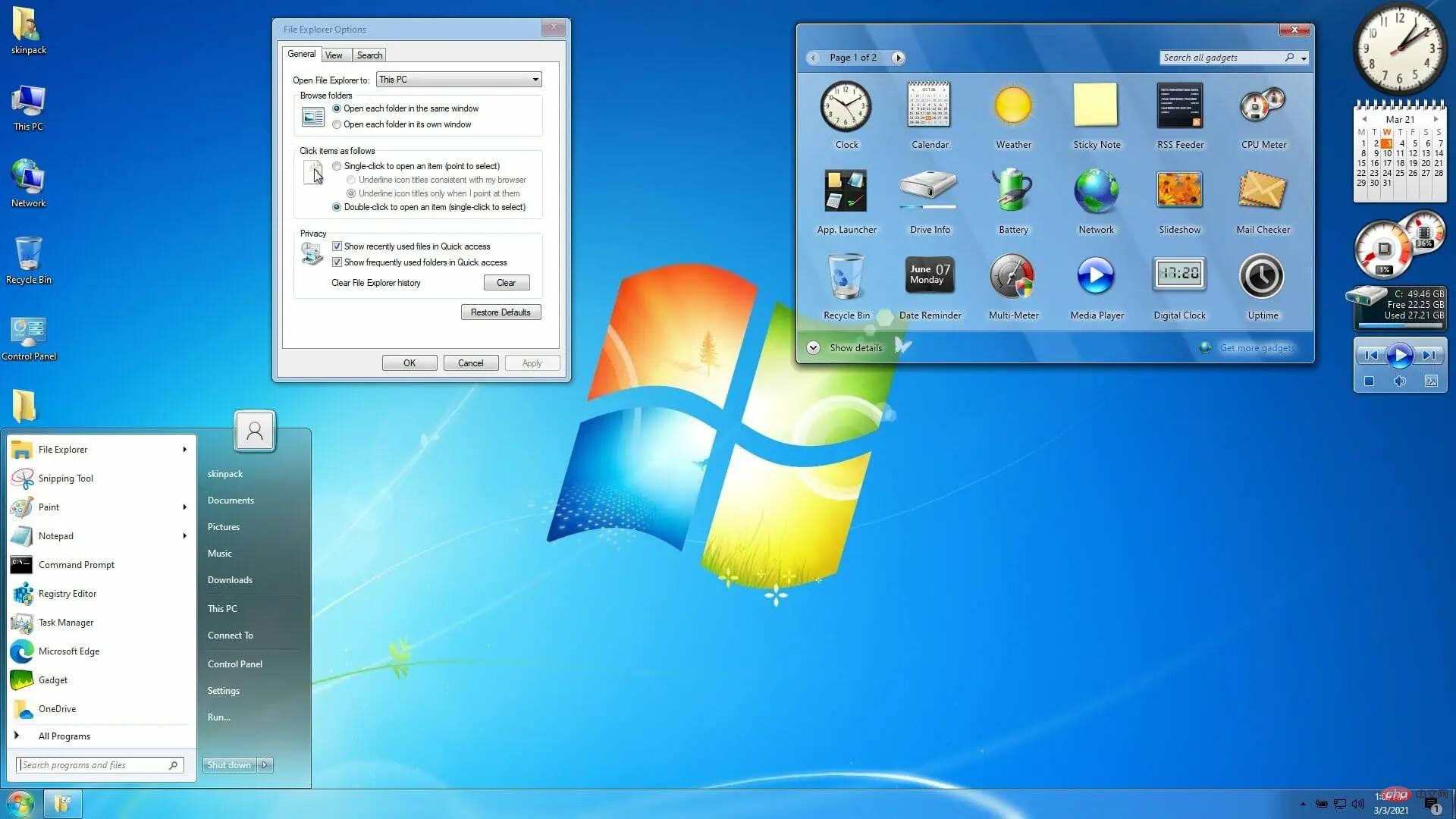Viewport: 1456px width, 819px height.
Task: Click the Clear history button
Action: (x=505, y=282)
